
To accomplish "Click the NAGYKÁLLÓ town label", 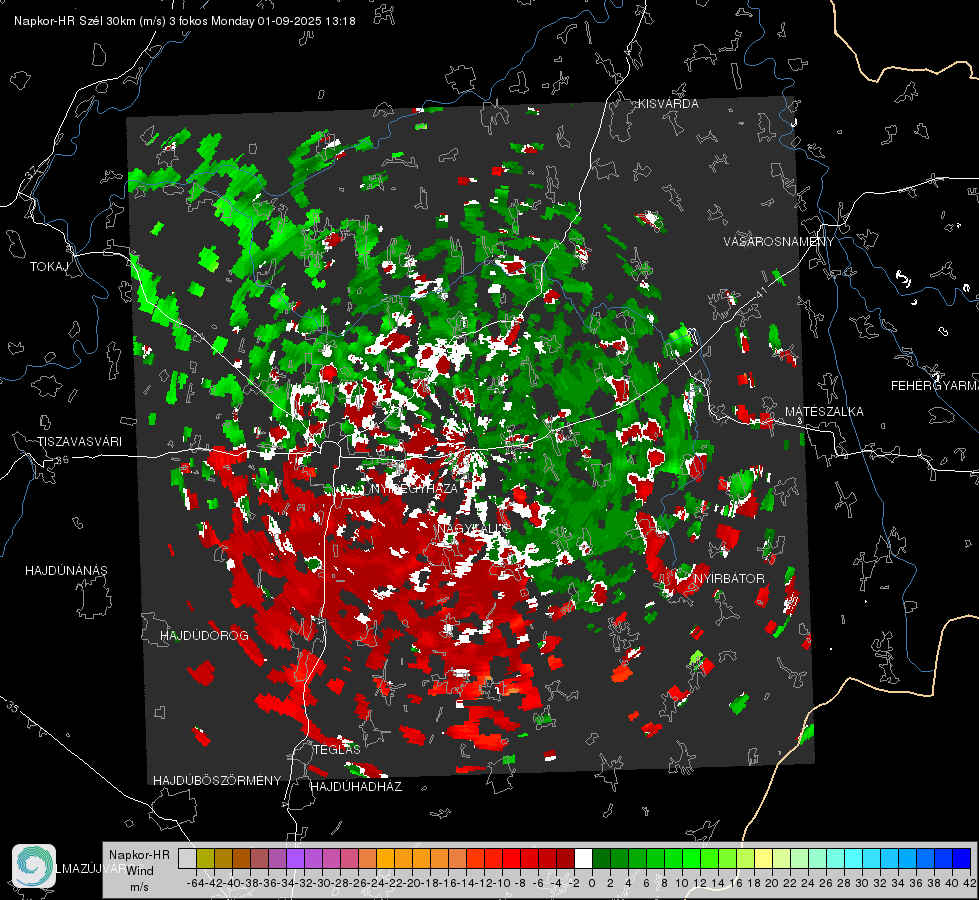I will [x=473, y=529].
